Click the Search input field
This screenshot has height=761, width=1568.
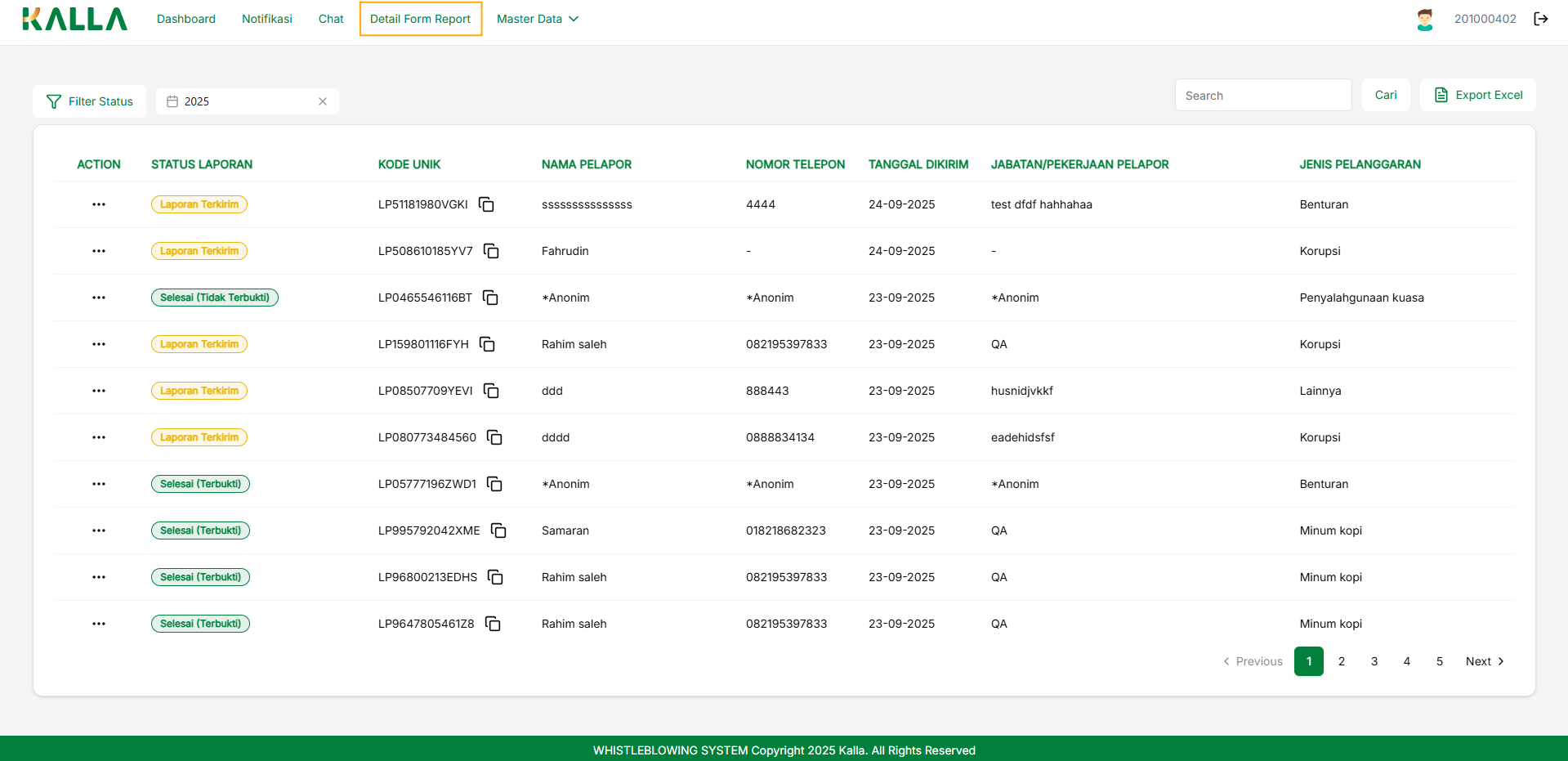(1262, 96)
